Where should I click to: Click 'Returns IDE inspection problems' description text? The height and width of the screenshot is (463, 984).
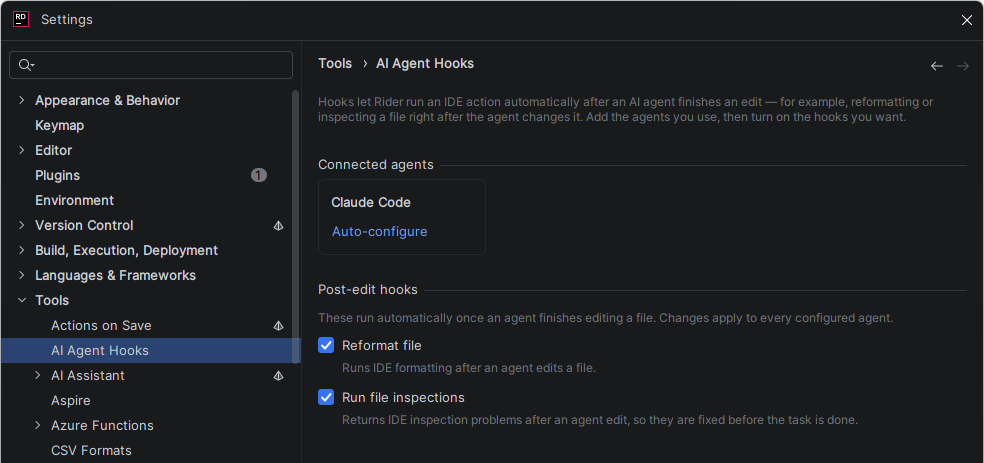(x=600, y=419)
